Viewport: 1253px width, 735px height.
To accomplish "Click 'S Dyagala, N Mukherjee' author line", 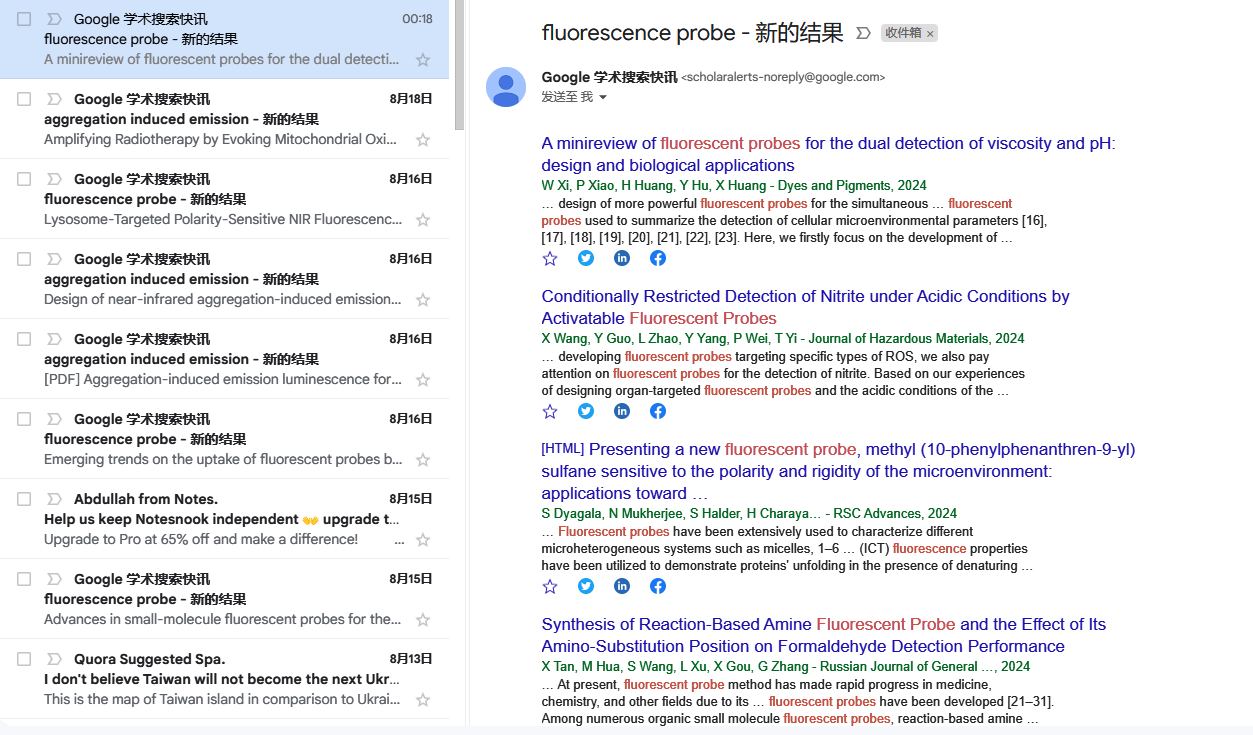I will tap(749, 513).
